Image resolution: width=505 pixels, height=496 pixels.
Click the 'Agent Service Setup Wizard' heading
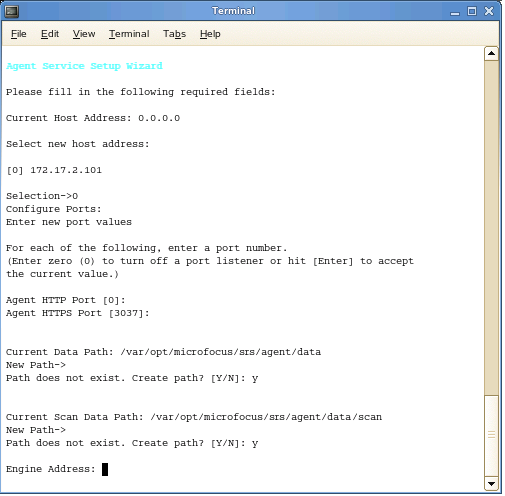[x=84, y=66]
